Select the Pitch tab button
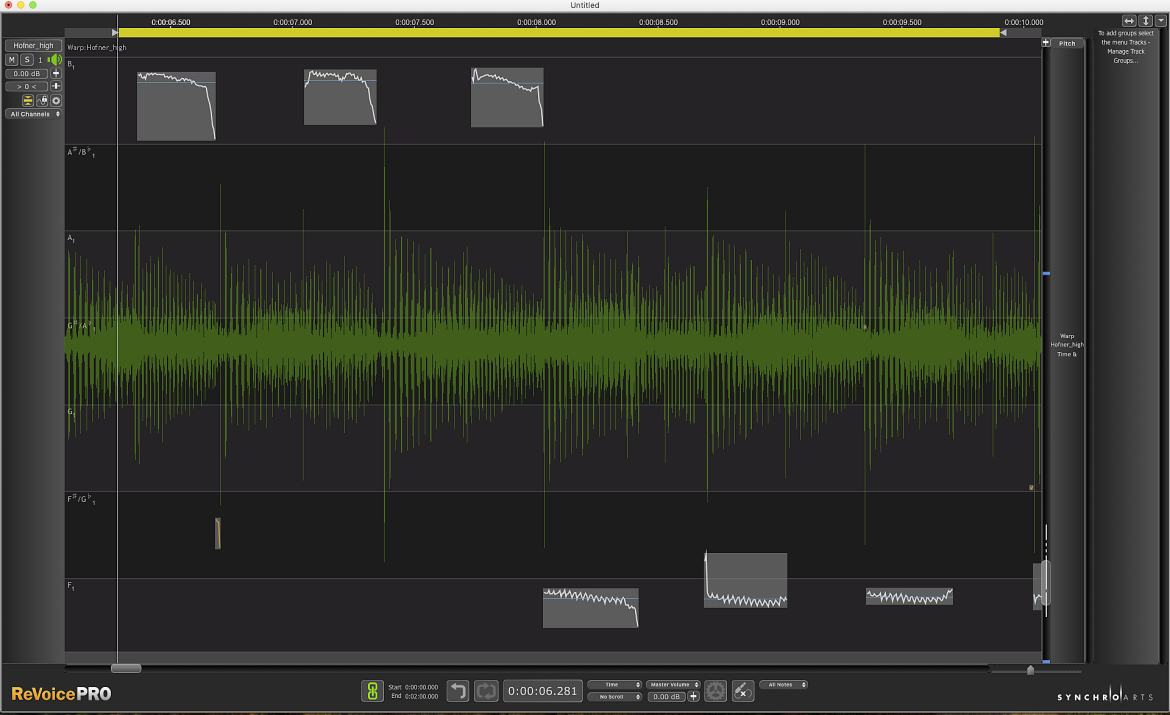The image size is (1170, 715). click(1067, 43)
